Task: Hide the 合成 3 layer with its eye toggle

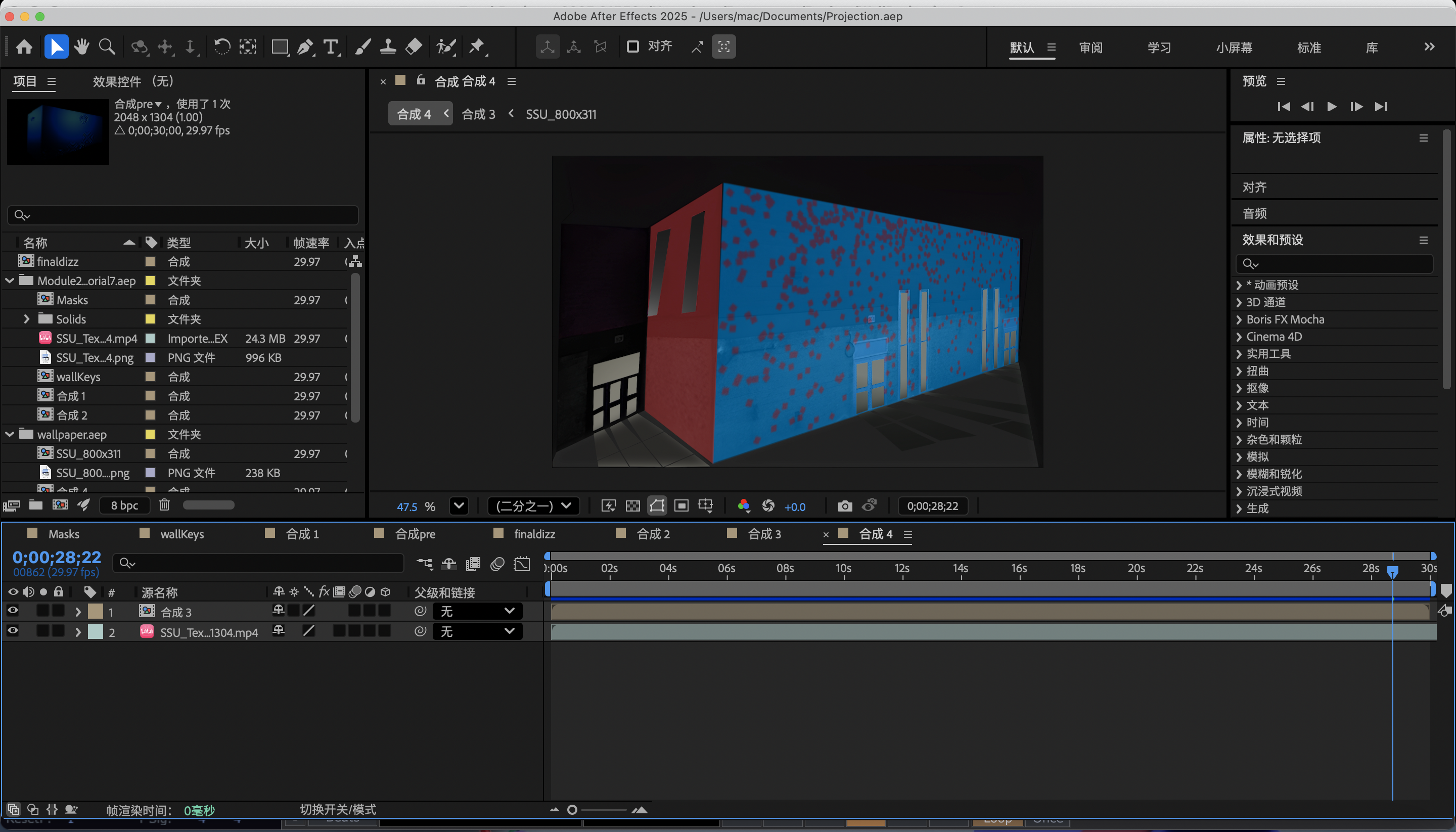Action: click(x=13, y=611)
